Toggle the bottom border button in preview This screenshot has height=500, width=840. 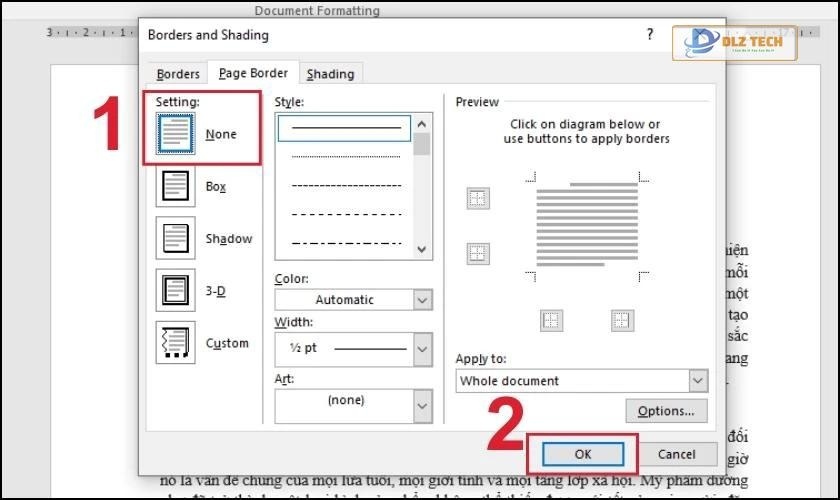[478, 254]
